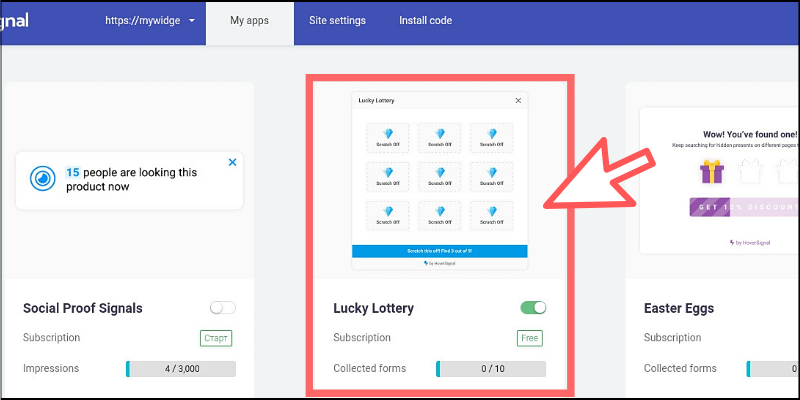Close the Lucky Lottery preview popup
Screen dimensions: 800x400
point(518,101)
